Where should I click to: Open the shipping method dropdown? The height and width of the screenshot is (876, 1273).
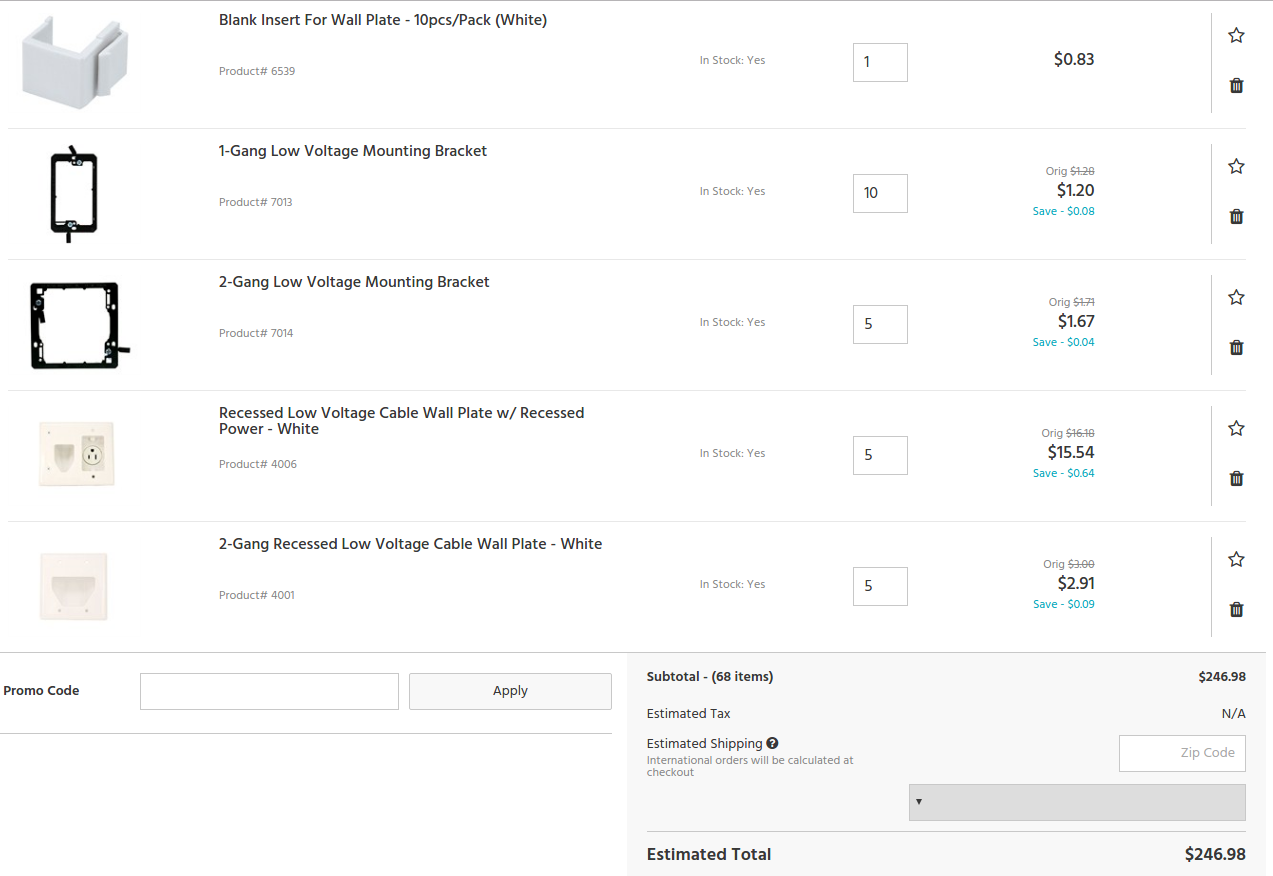[1076, 802]
